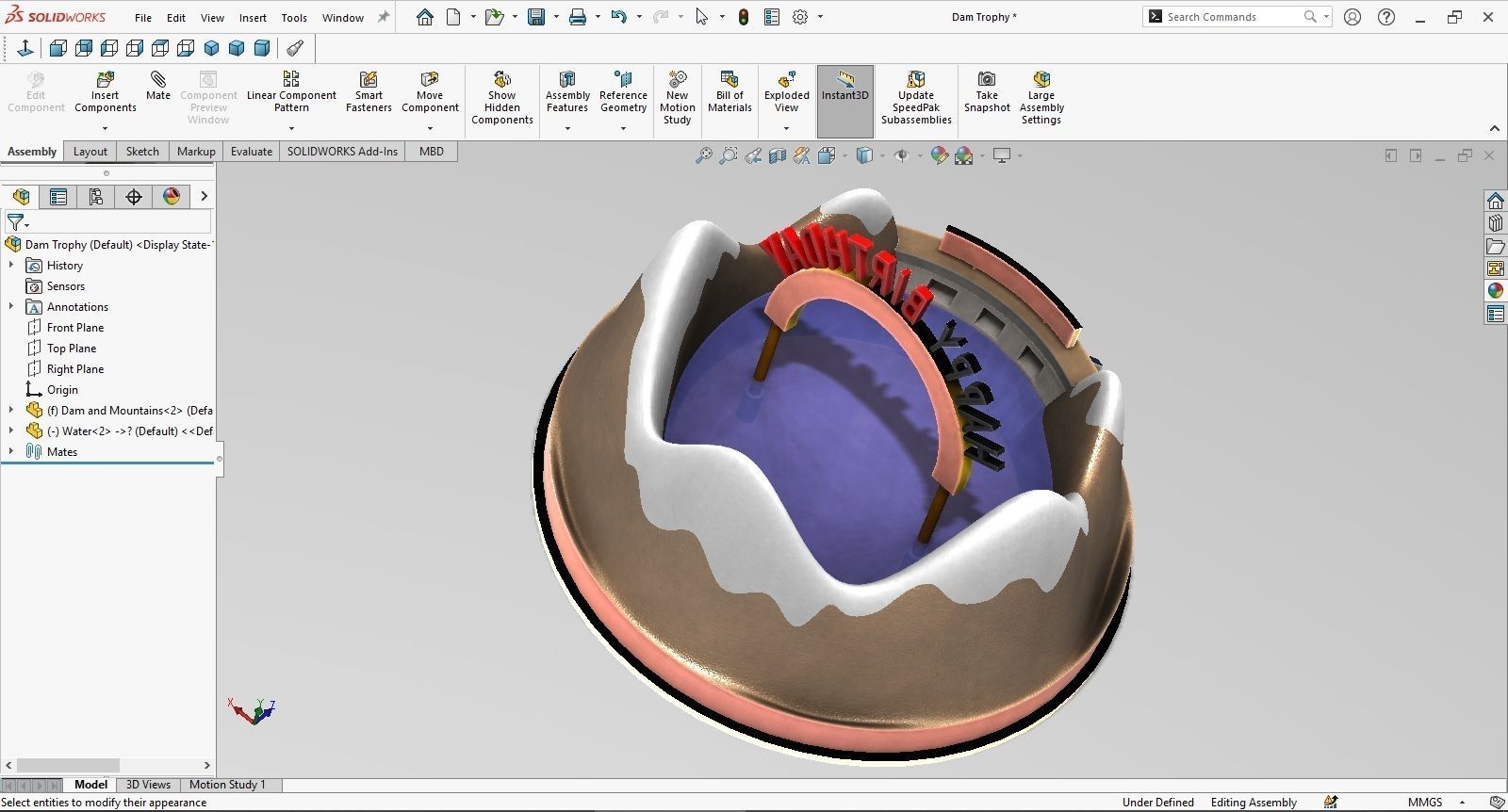Switch to the Sketch tab
The image size is (1508, 812).
pyautogui.click(x=142, y=152)
